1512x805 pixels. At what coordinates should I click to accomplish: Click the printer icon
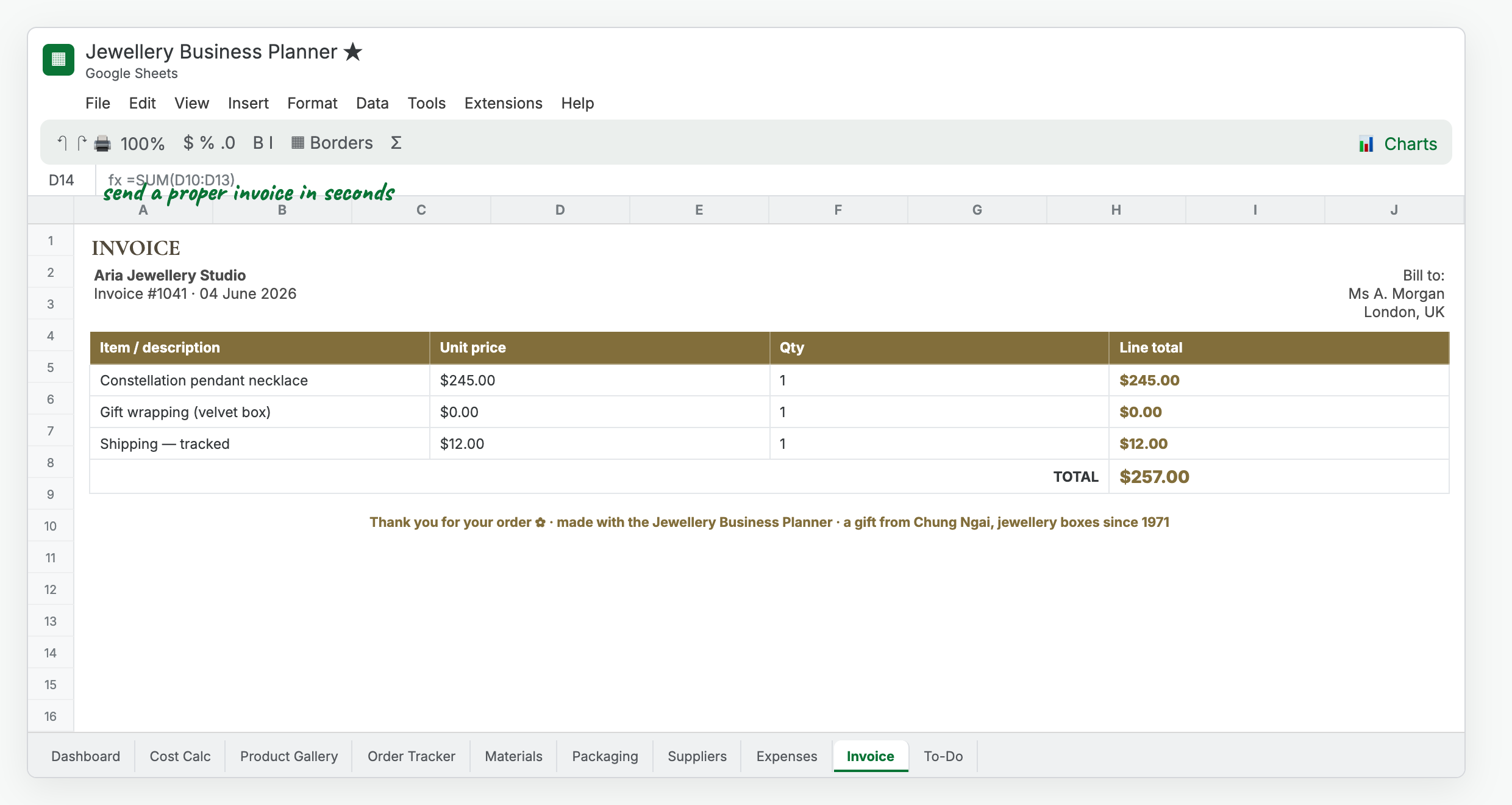[102, 143]
